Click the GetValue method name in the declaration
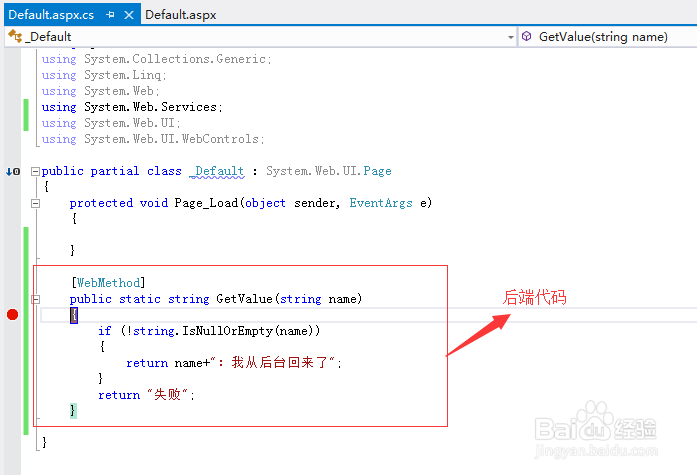 (x=244, y=299)
